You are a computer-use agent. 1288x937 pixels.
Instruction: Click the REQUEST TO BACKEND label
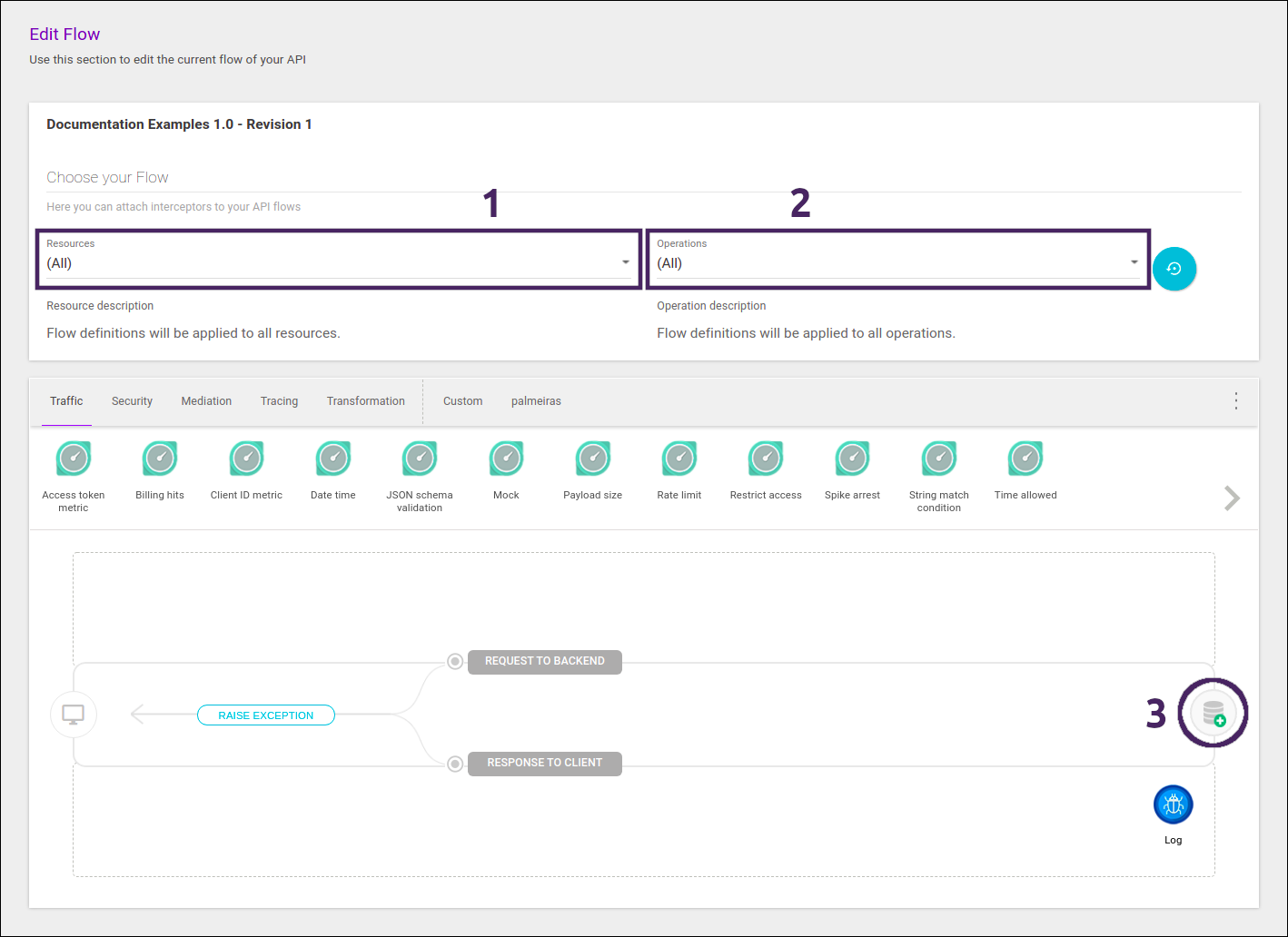544,662
